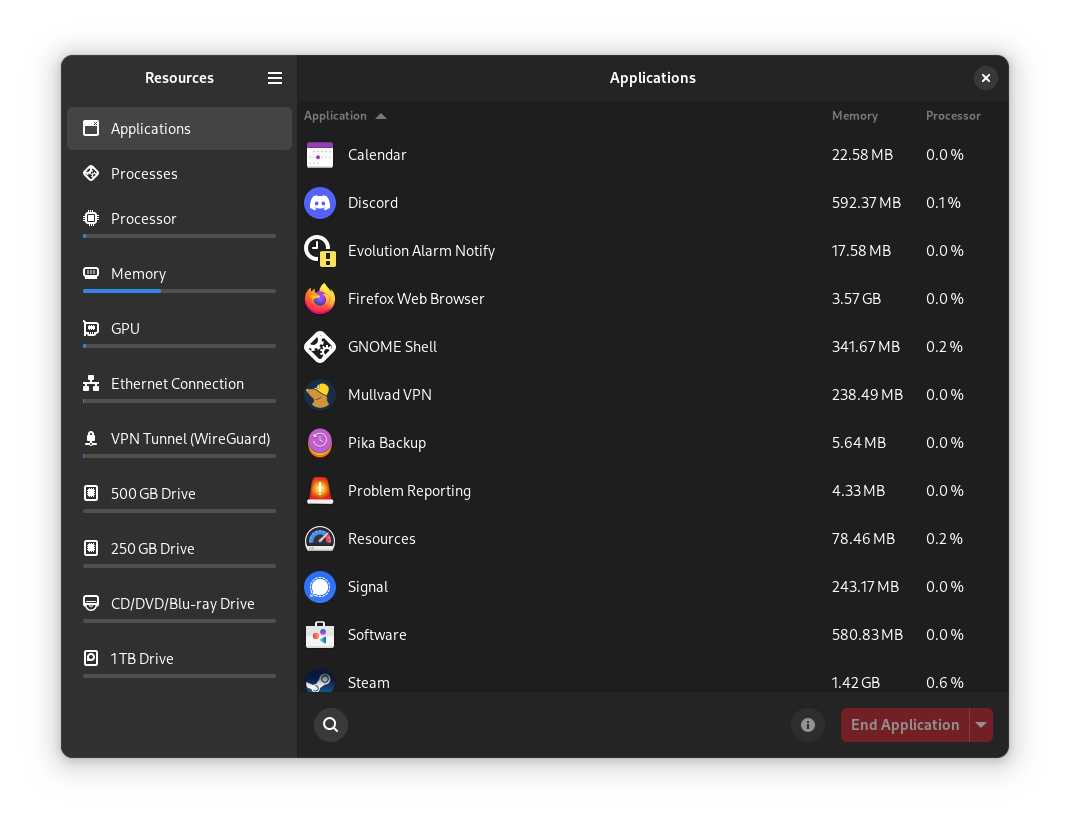Click the Memory sidebar icon
This screenshot has height=825, width=1070.
coord(92,273)
